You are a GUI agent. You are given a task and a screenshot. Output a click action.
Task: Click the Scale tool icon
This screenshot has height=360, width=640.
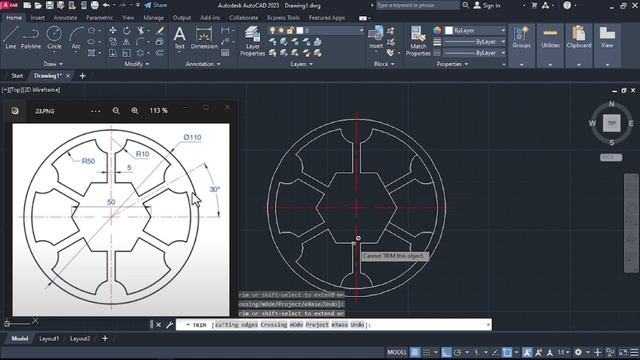(127, 53)
